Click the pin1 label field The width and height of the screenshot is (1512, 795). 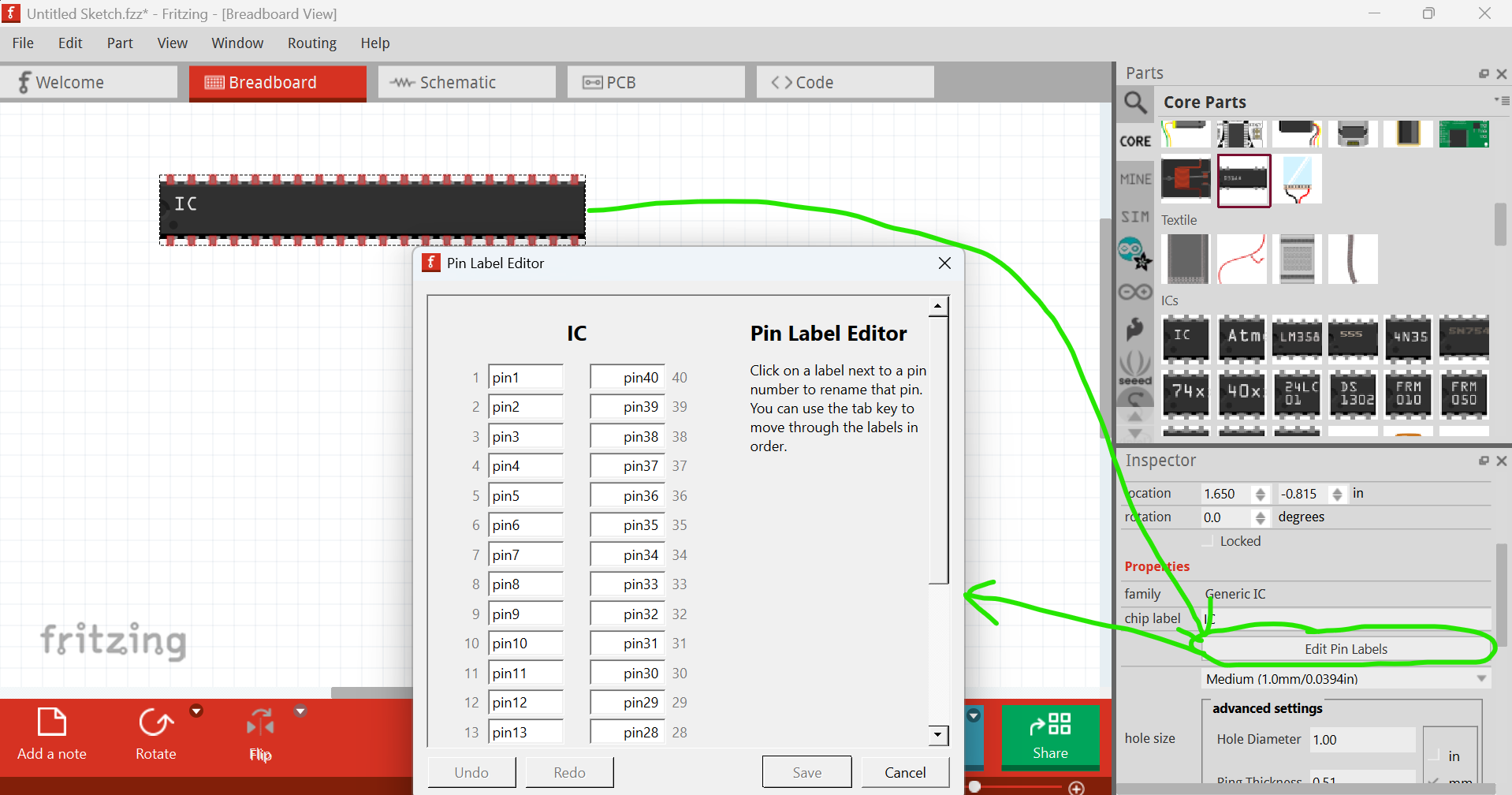(x=526, y=377)
